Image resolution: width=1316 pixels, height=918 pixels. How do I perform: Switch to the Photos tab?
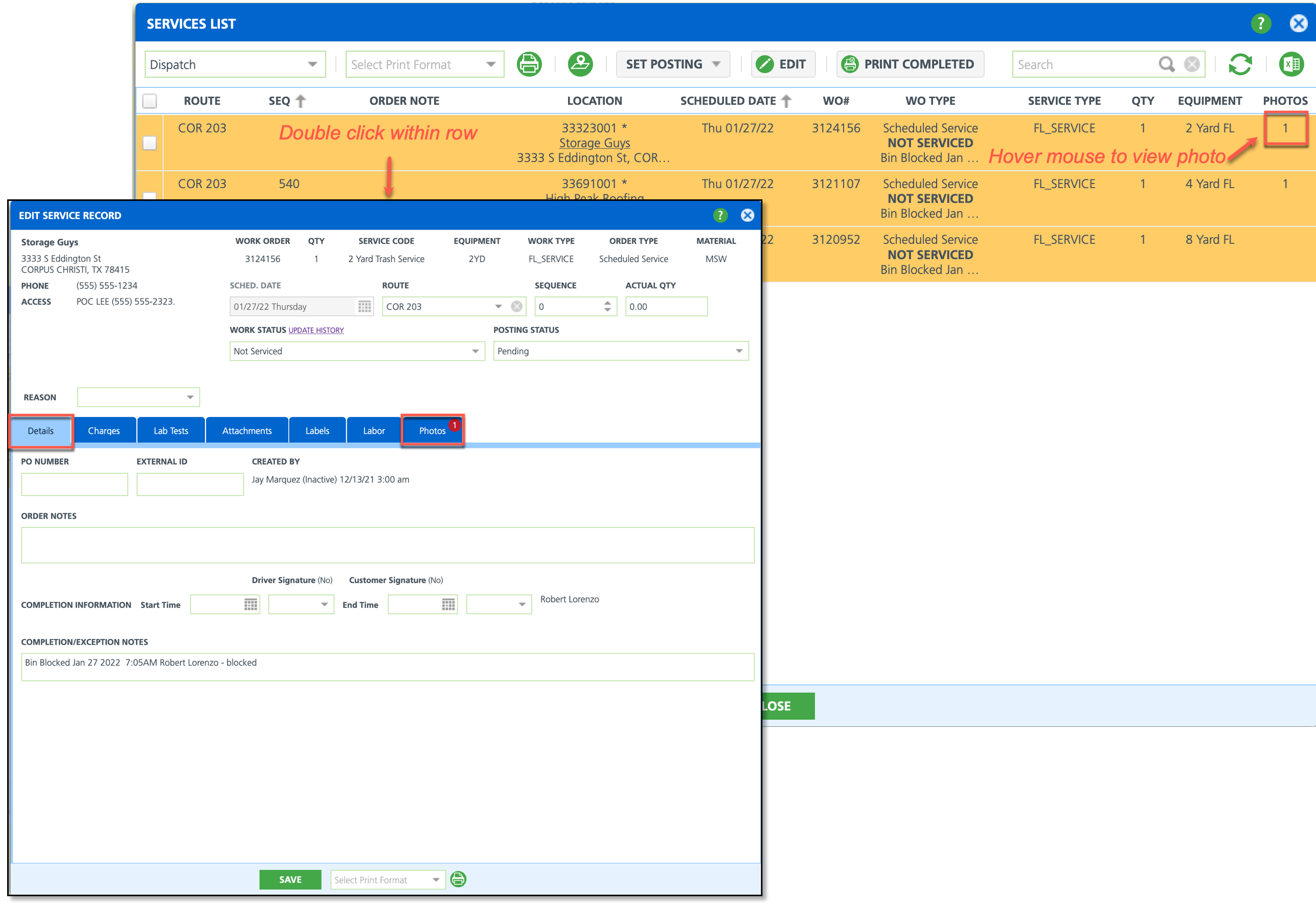[x=432, y=431]
